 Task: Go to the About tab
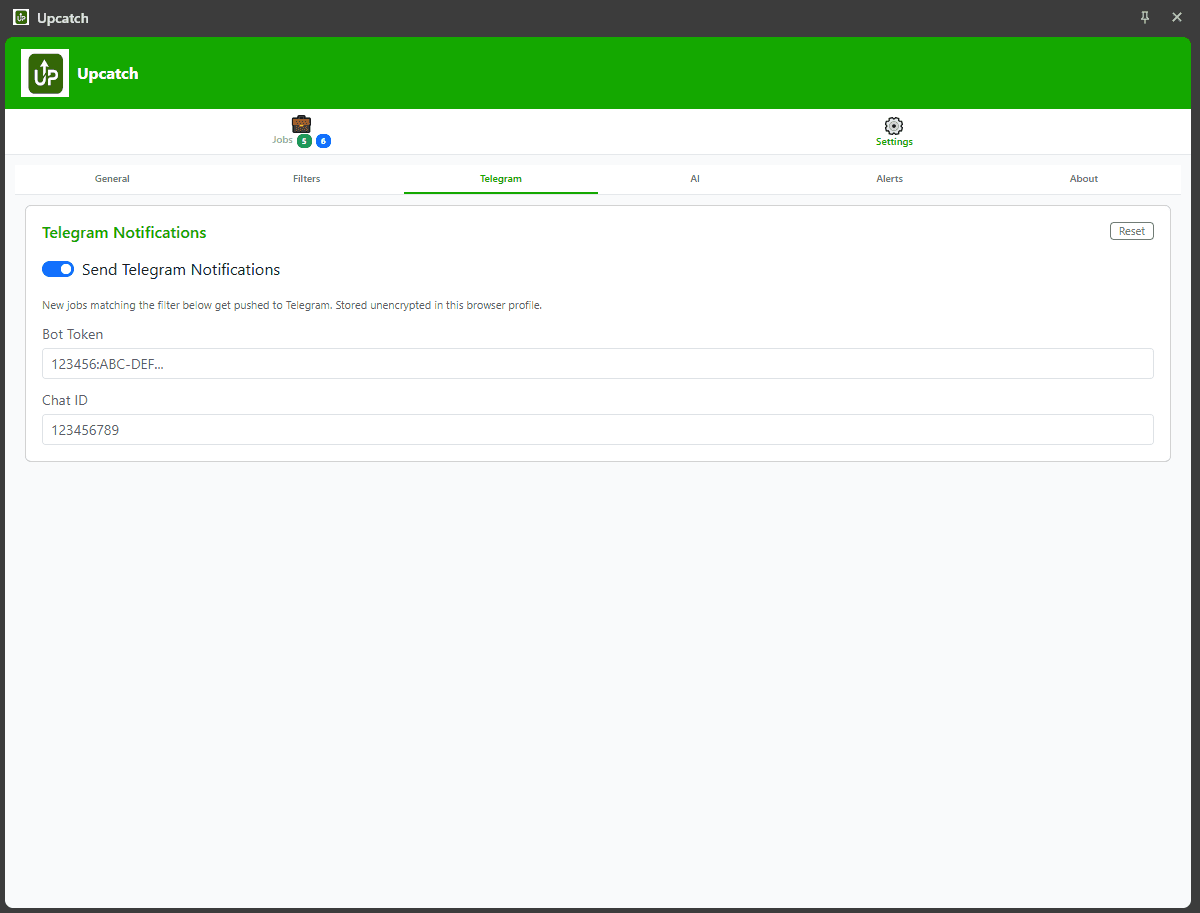pyautogui.click(x=1084, y=179)
